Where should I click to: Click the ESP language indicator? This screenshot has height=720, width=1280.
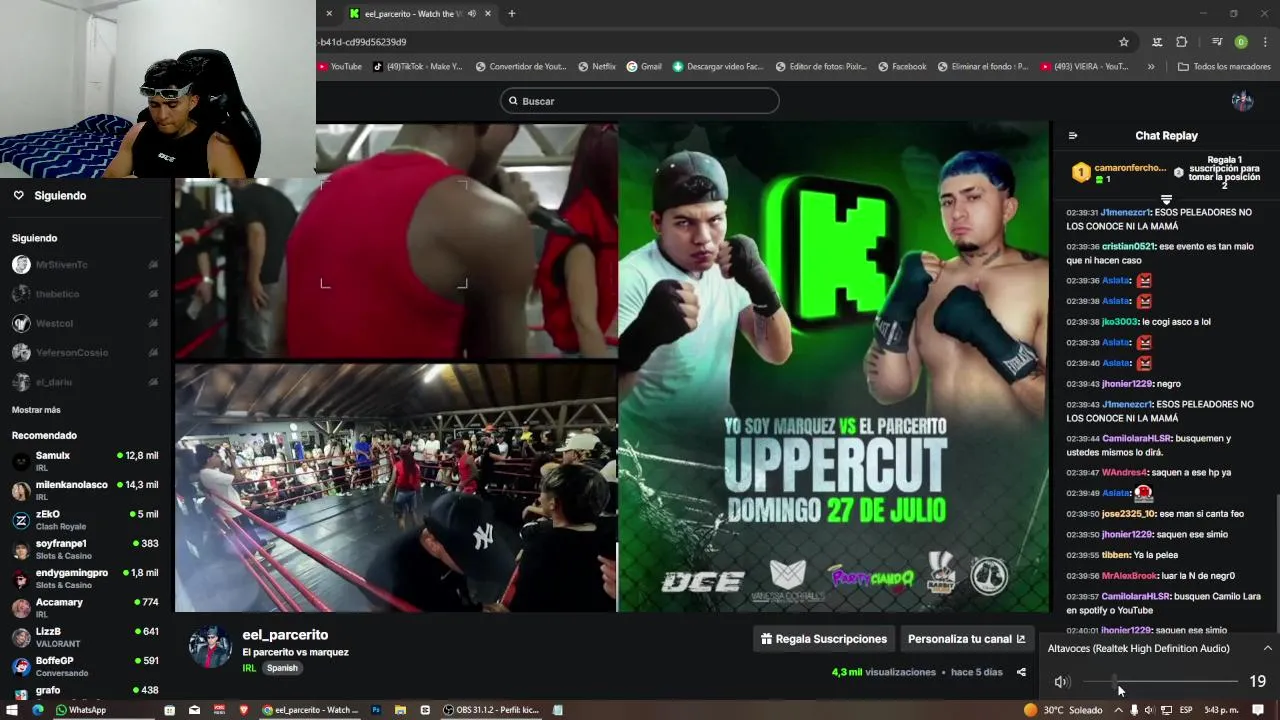[1186, 710]
